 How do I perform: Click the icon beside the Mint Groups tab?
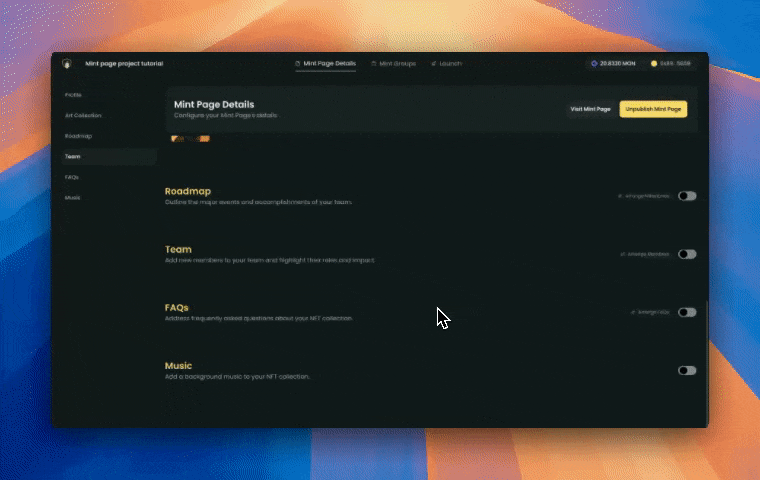(374, 64)
